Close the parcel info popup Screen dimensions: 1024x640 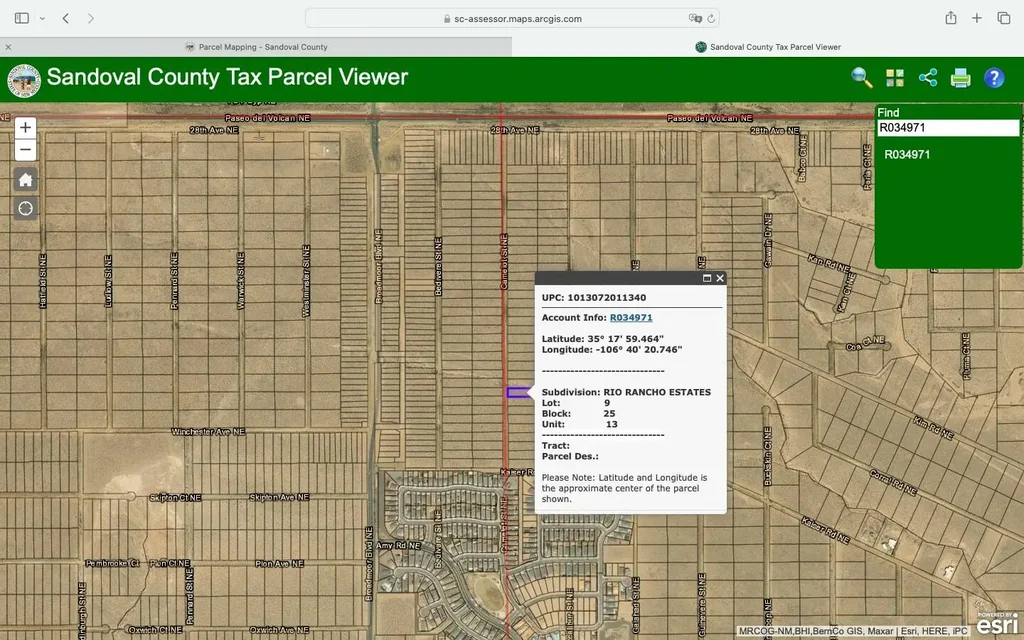(x=720, y=279)
